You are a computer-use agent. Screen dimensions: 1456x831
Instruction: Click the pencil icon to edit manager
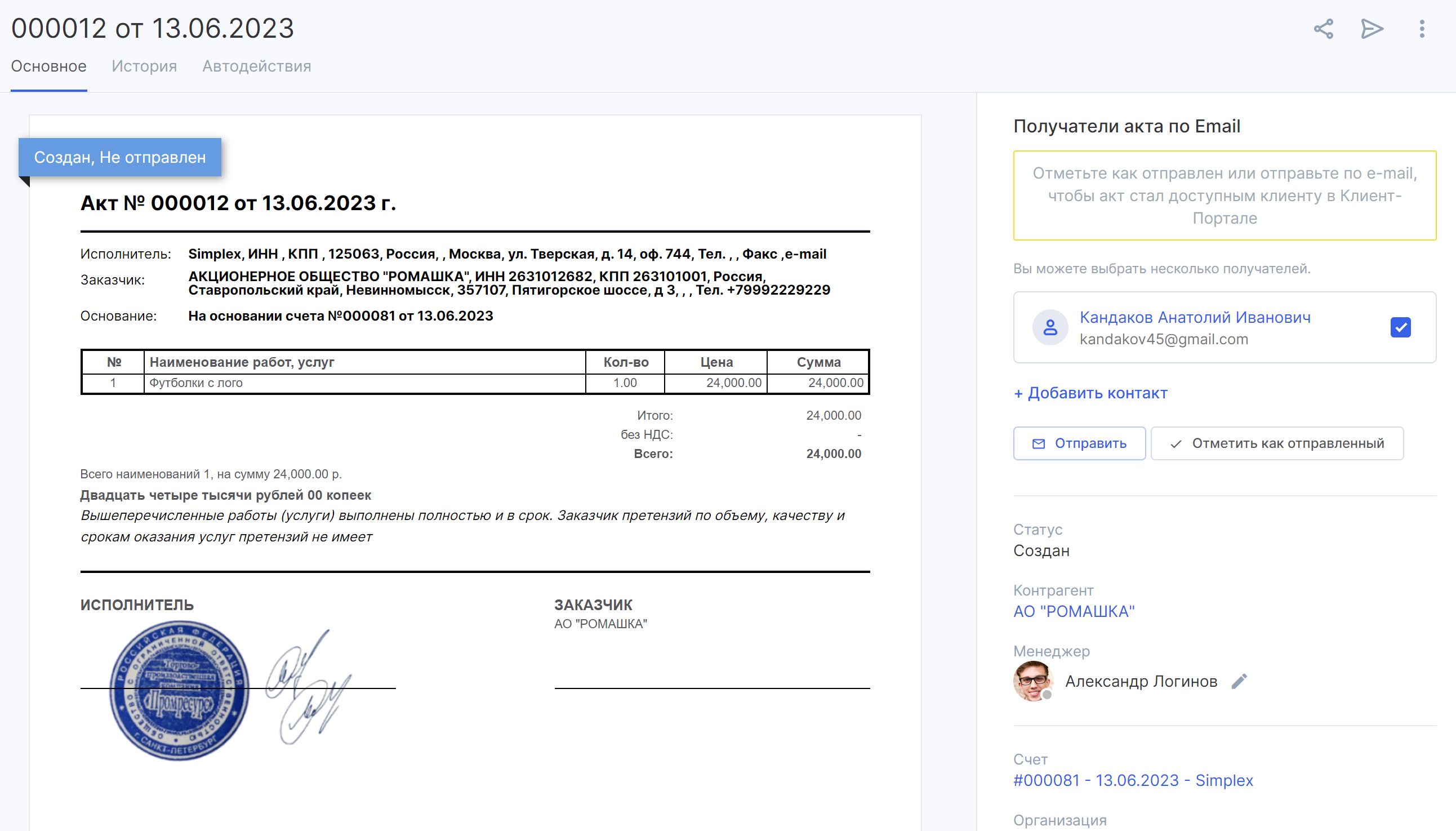coord(1239,681)
